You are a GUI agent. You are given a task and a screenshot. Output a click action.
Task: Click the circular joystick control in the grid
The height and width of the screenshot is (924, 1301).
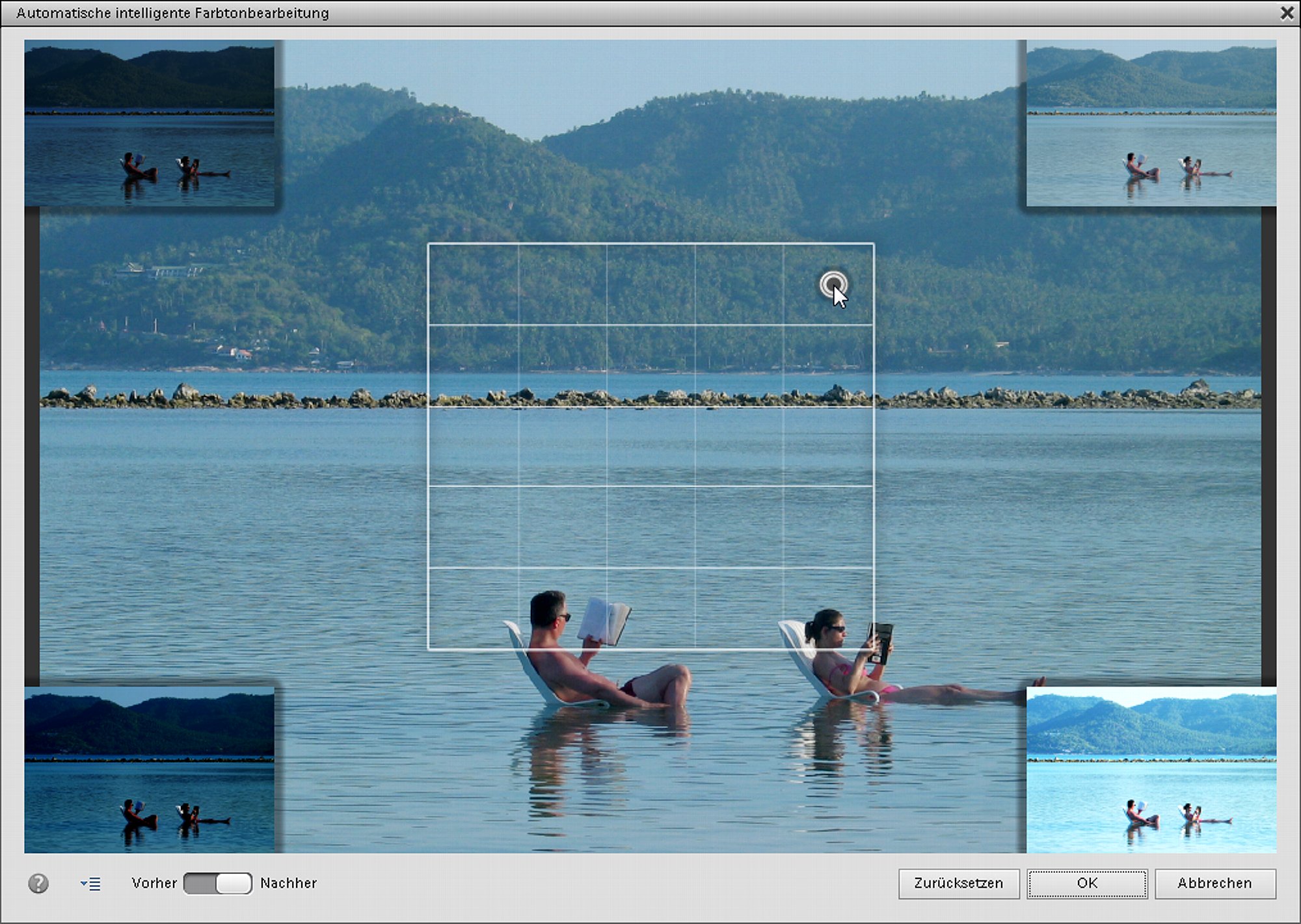[833, 284]
